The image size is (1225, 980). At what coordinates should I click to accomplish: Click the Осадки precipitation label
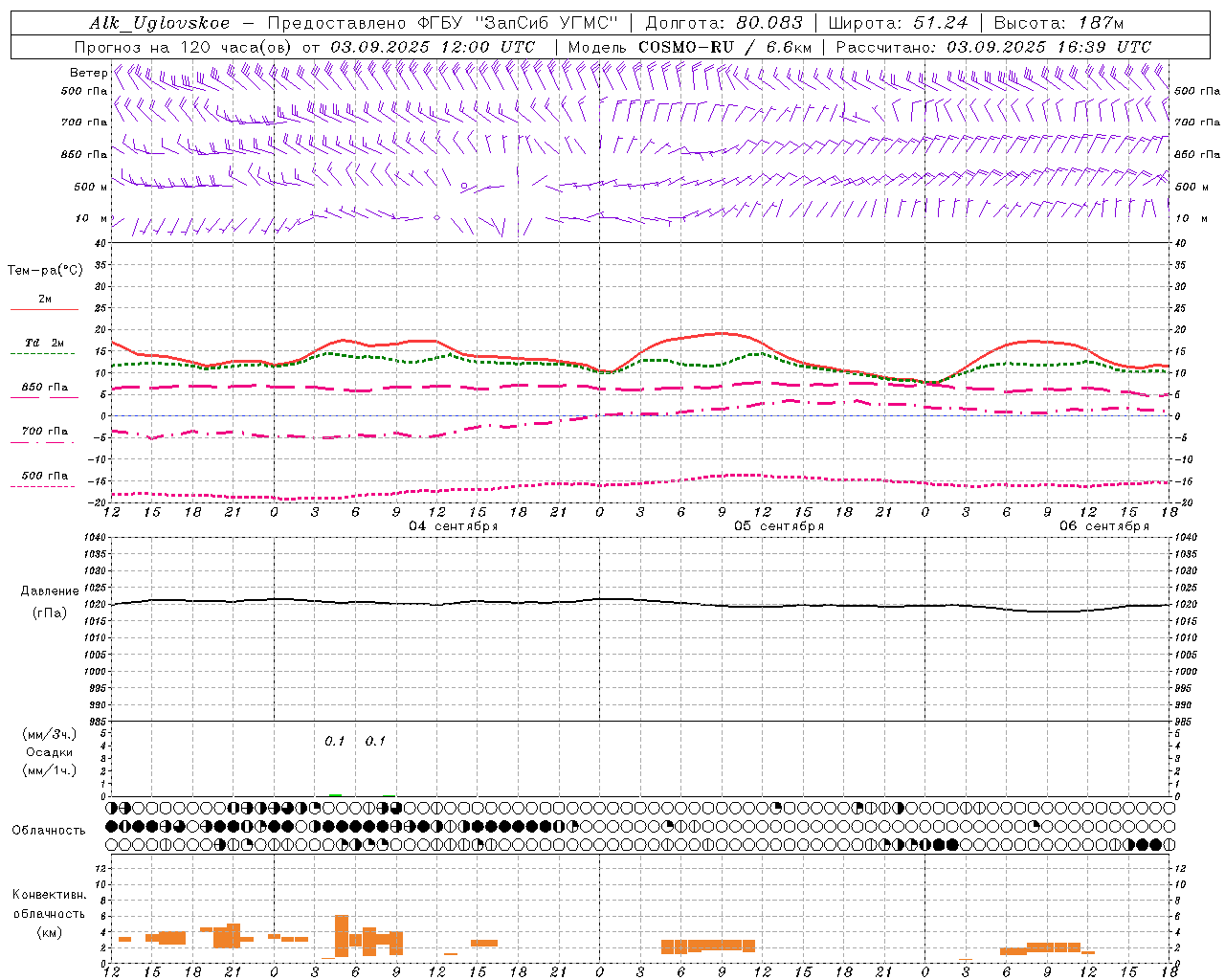pos(50,752)
